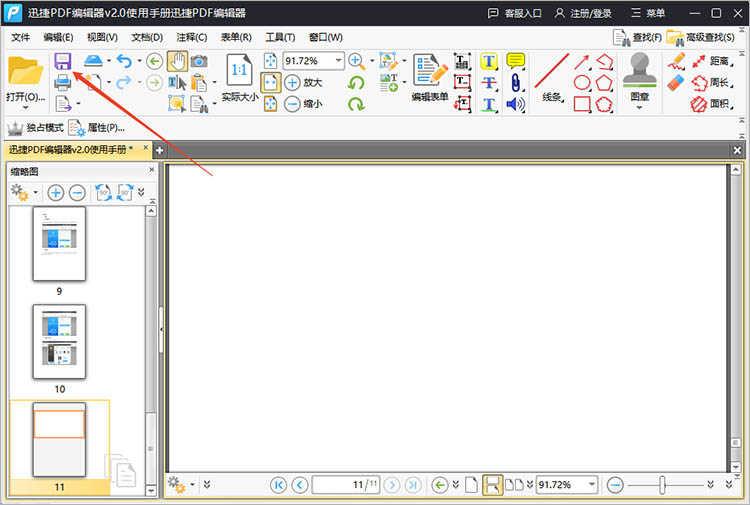
Task: Select page 10 thumbnail
Action: (59, 341)
